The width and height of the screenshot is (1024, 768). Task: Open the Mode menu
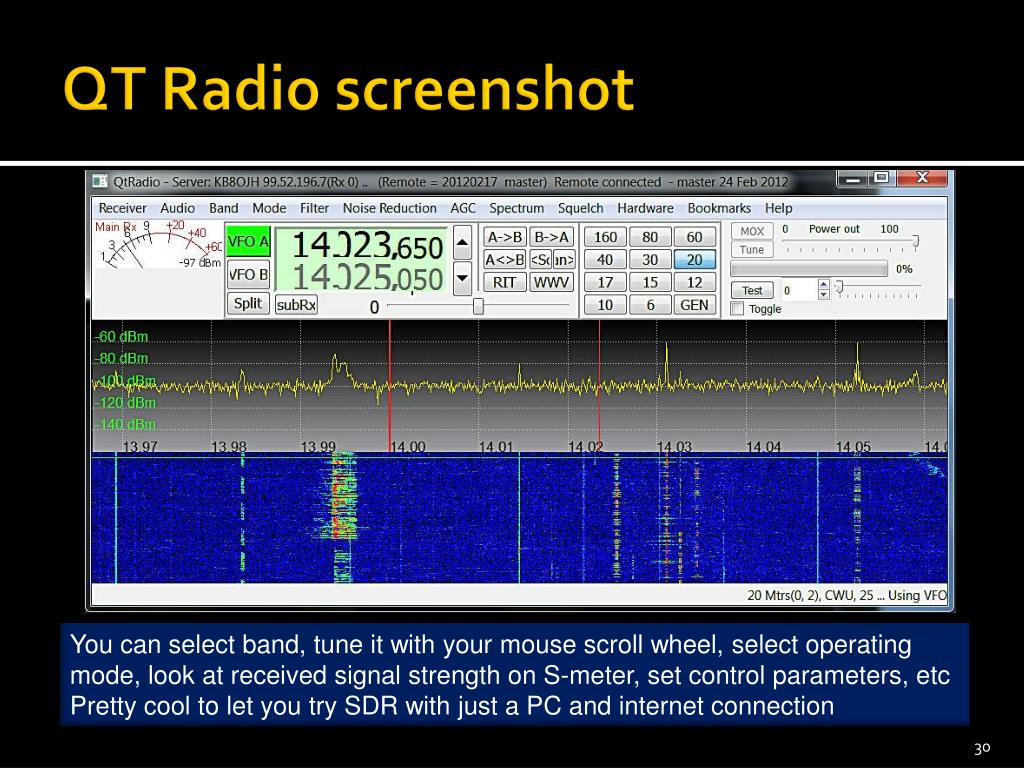point(269,208)
